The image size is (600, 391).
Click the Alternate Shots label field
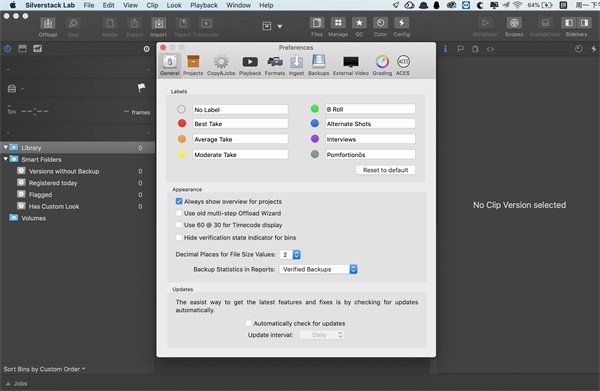(x=370, y=124)
